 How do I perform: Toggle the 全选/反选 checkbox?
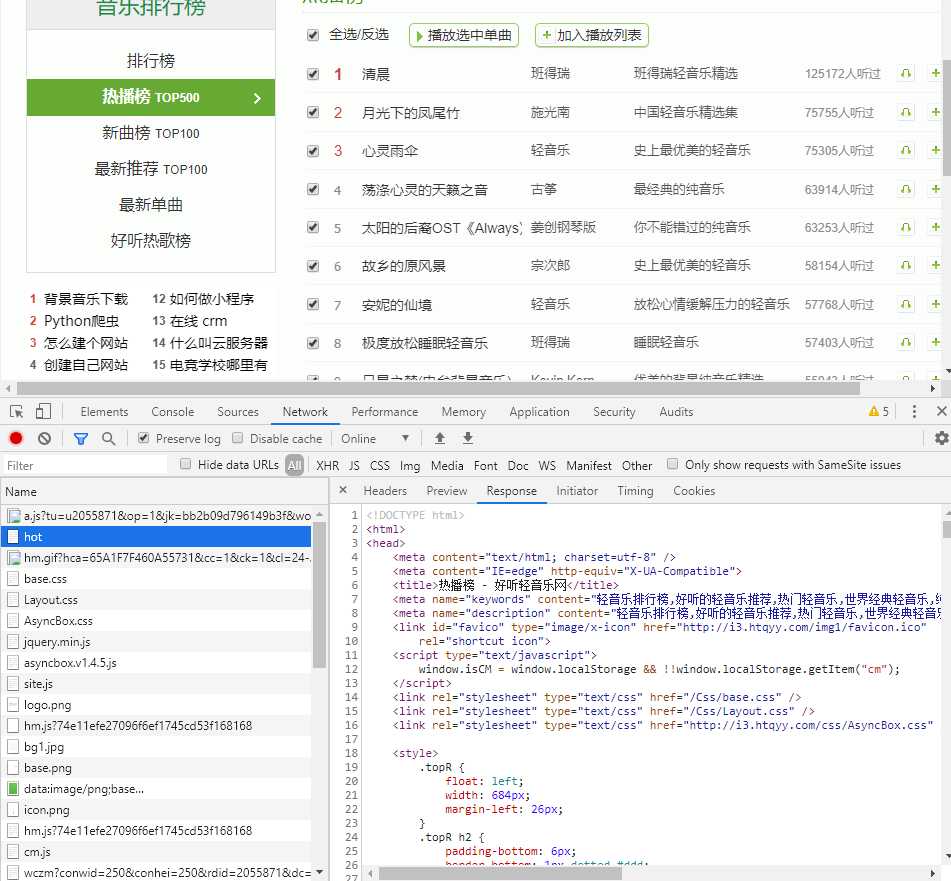[313, 35]
